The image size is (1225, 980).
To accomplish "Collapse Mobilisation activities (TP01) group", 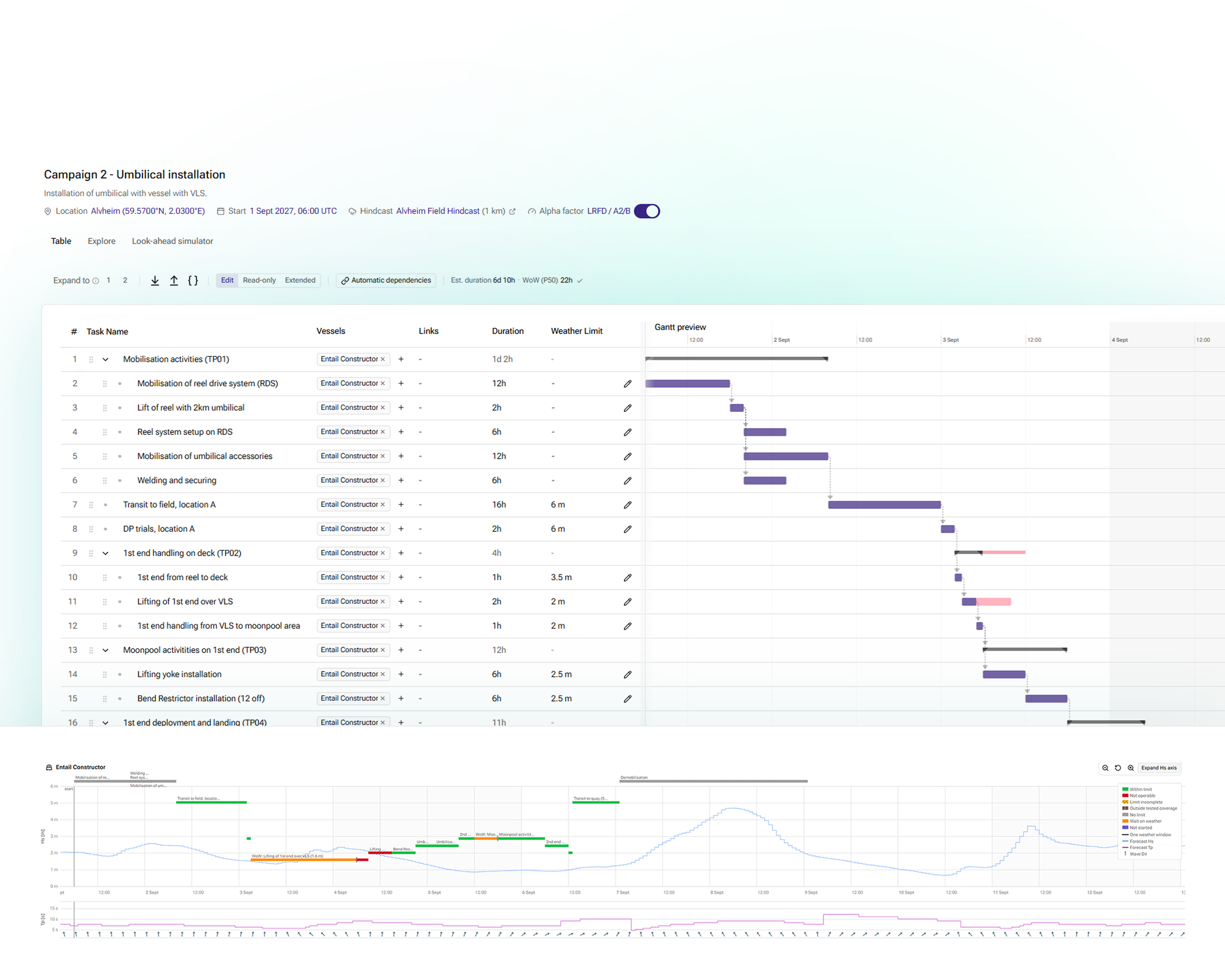I will [105, 360].
